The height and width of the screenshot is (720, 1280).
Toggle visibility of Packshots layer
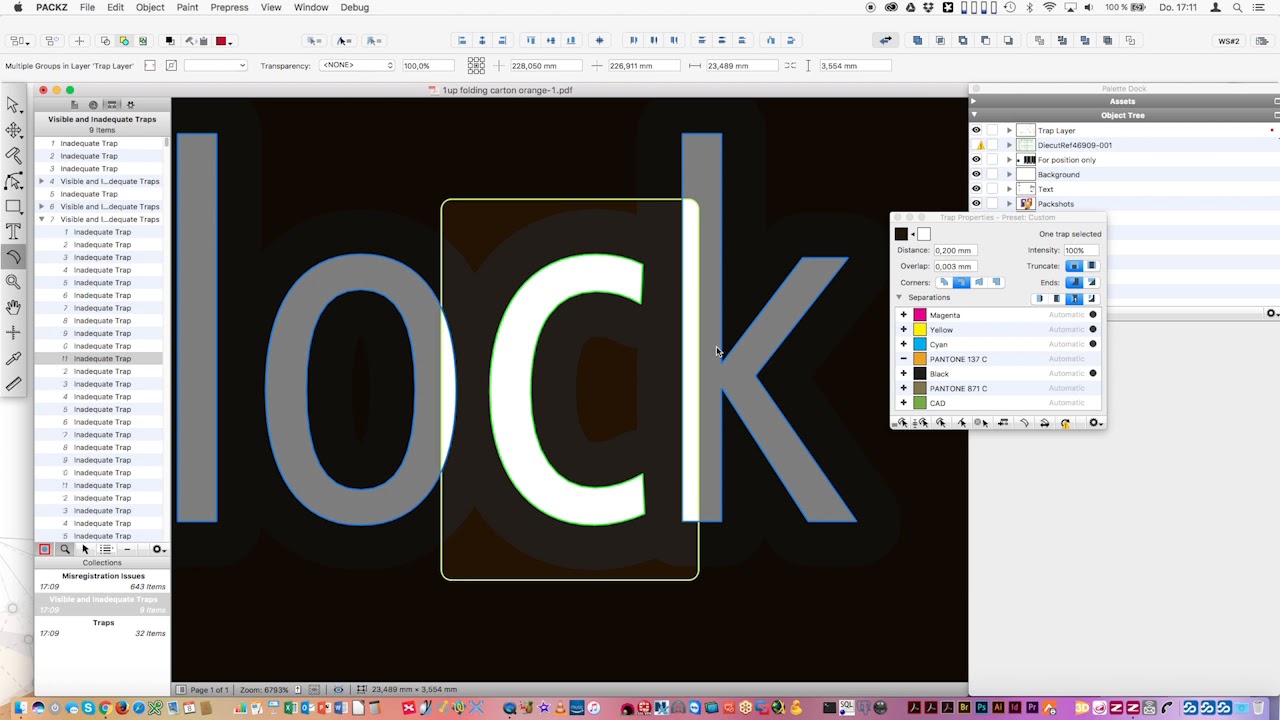click(x=976, y=204)
